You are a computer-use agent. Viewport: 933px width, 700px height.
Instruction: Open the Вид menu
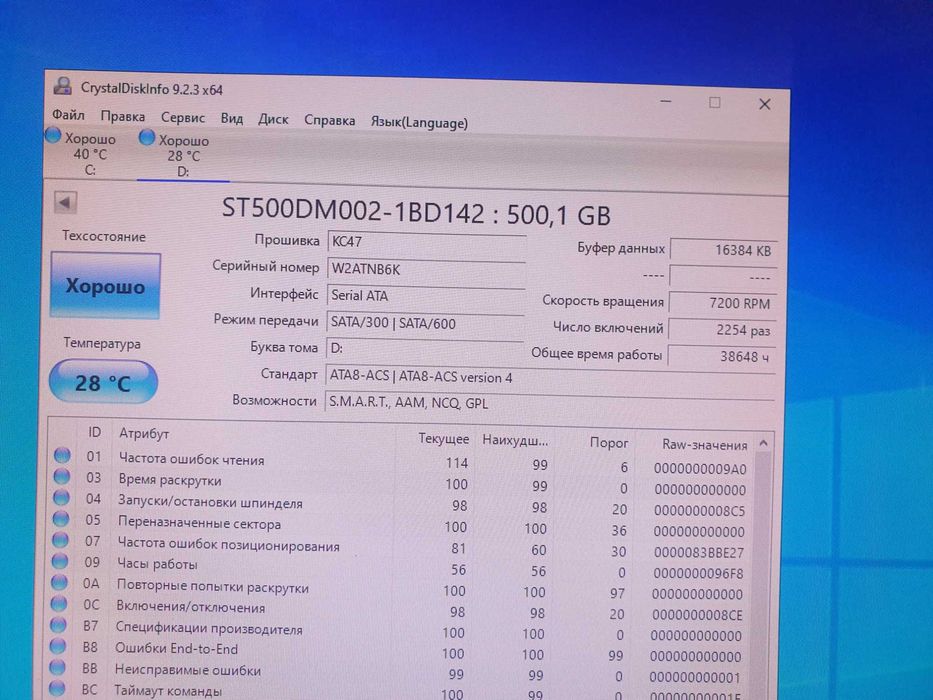pos(231,118)
